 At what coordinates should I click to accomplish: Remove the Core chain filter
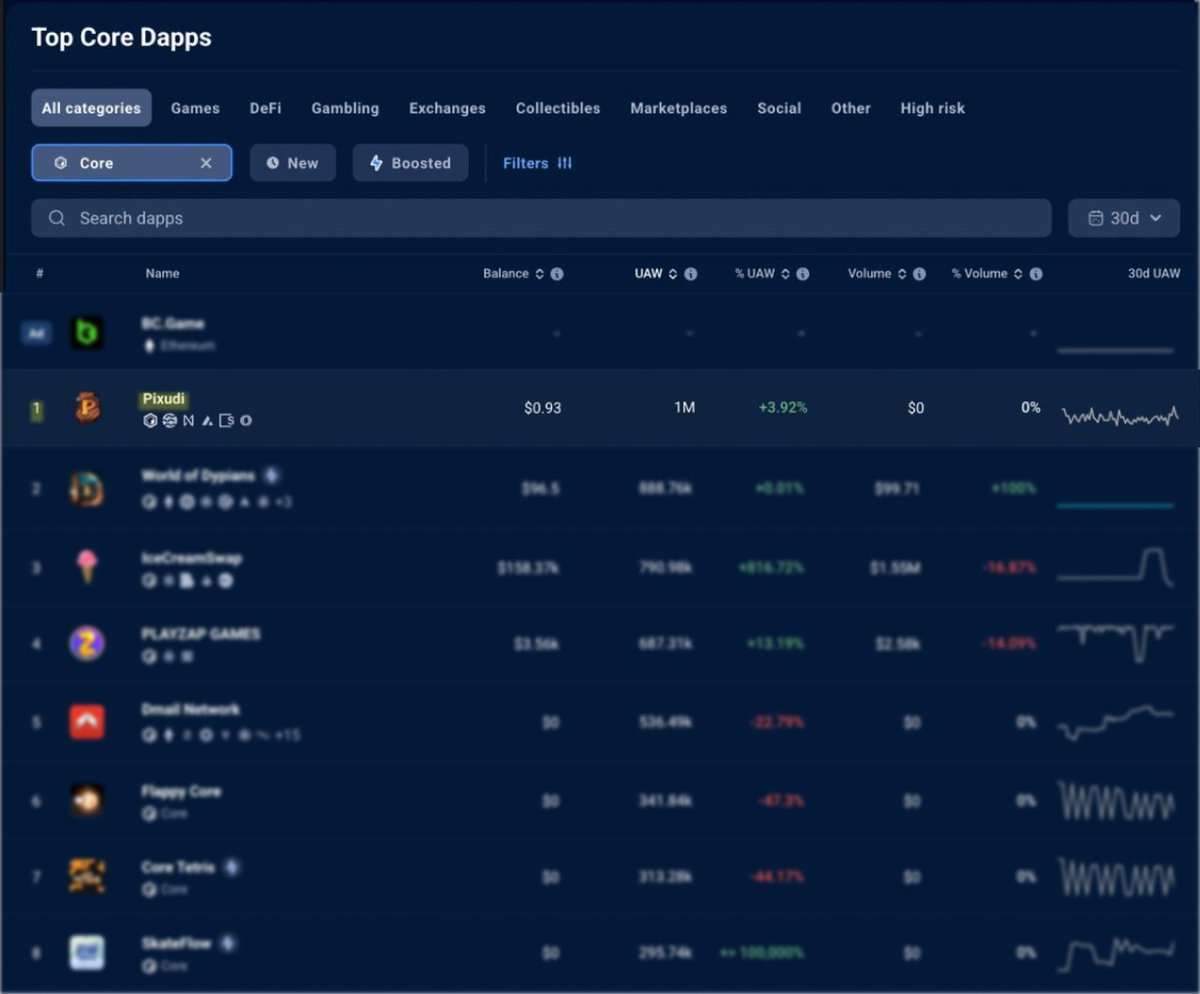(x=206, y=163)
